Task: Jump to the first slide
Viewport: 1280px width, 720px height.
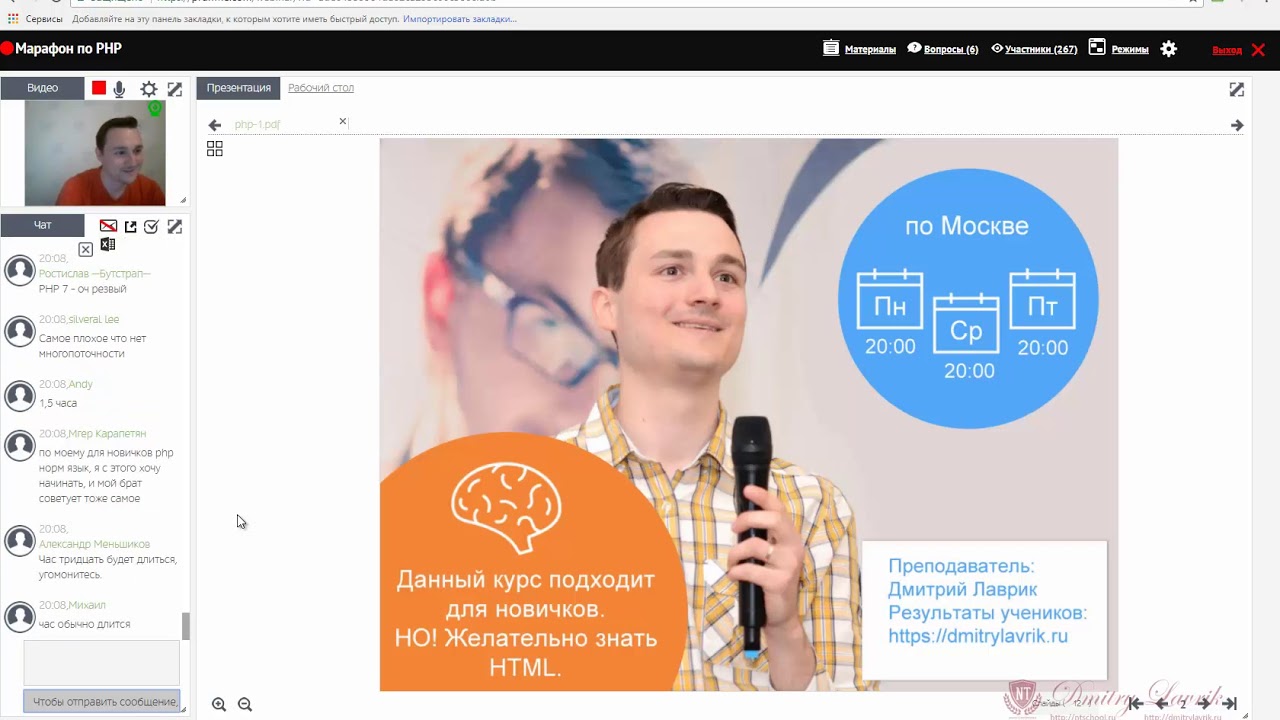Action: 1135,703
